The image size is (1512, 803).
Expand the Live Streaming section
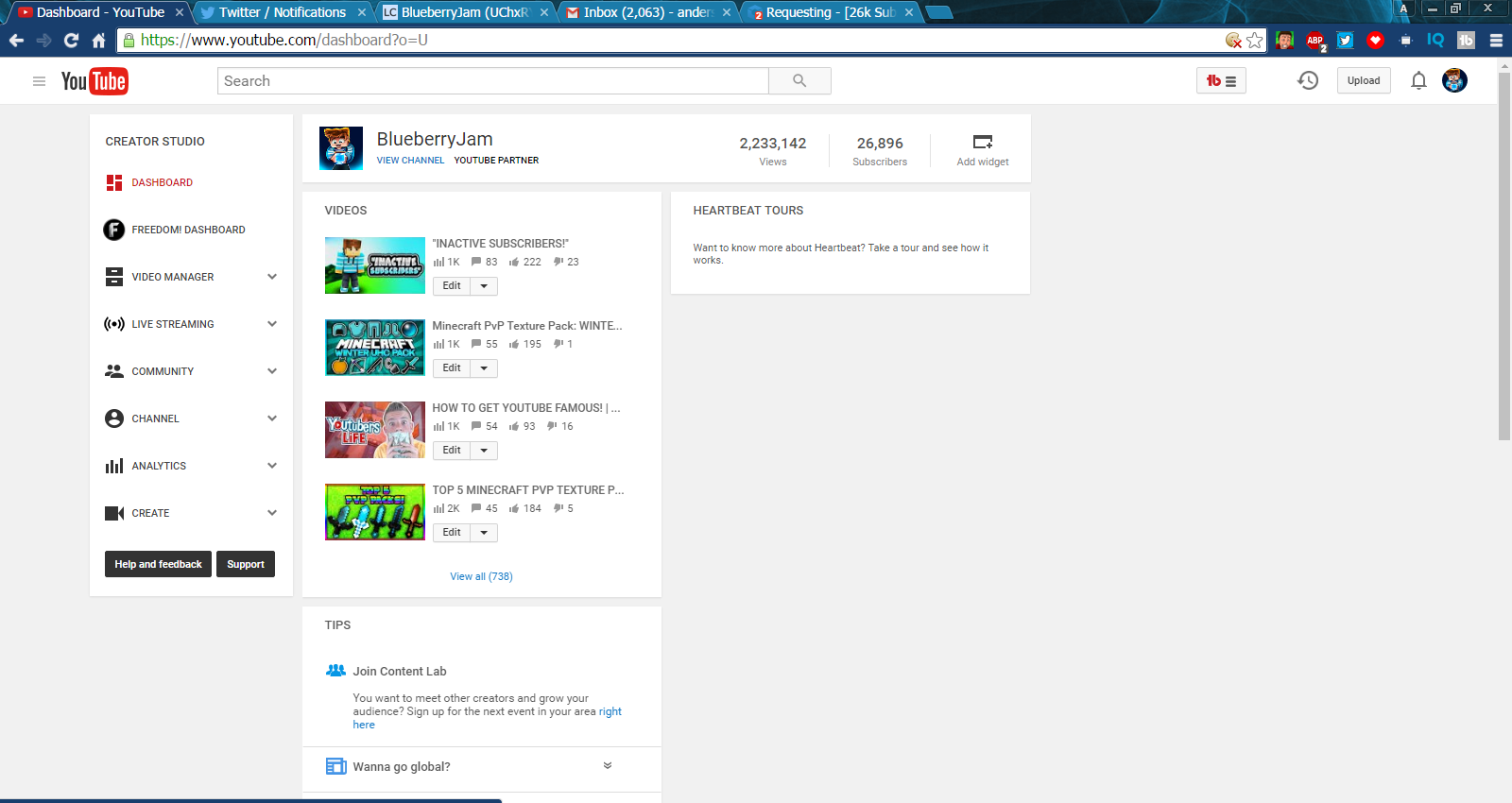(272, 324)
